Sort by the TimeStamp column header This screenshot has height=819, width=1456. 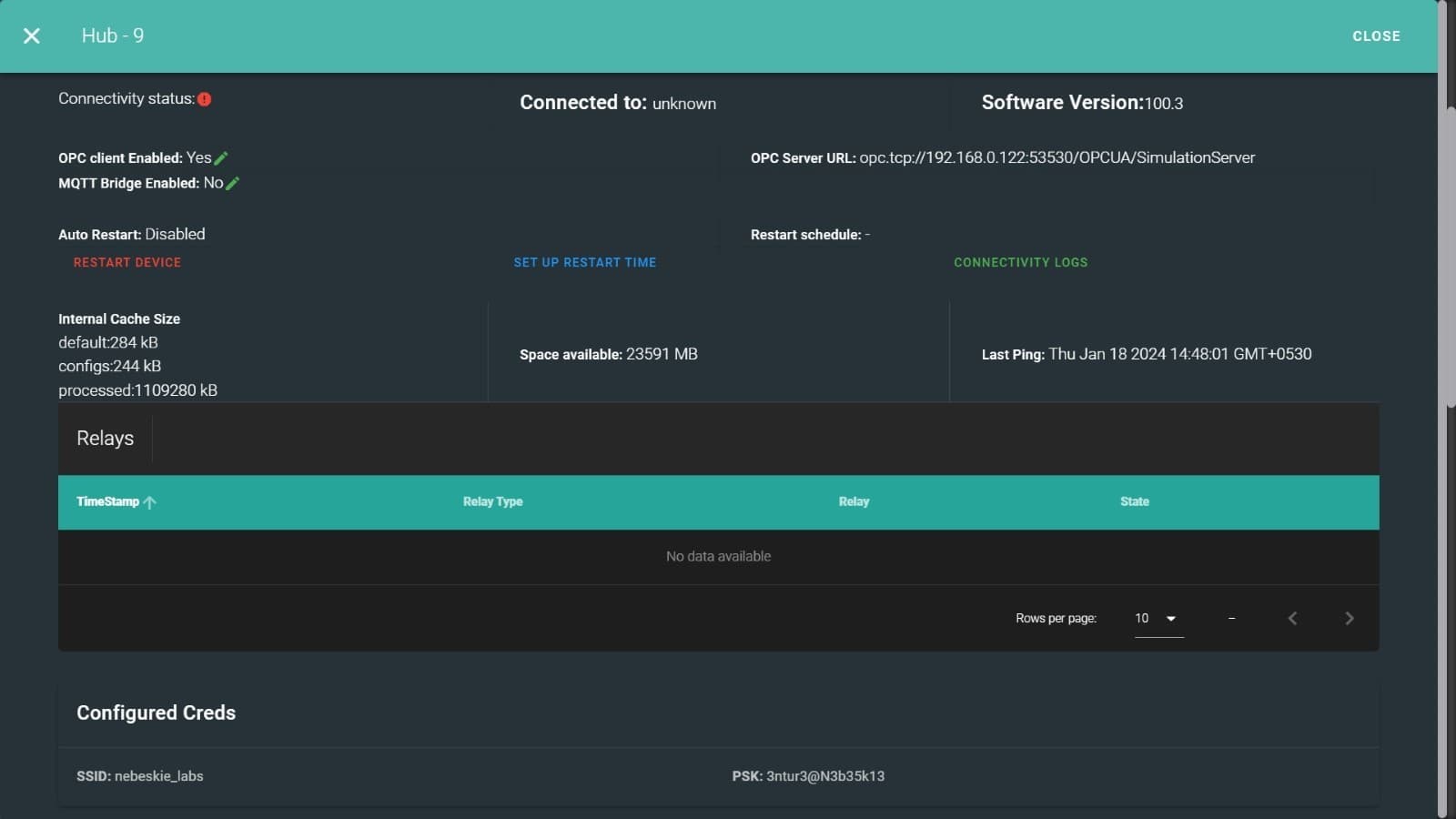(107, 501)
